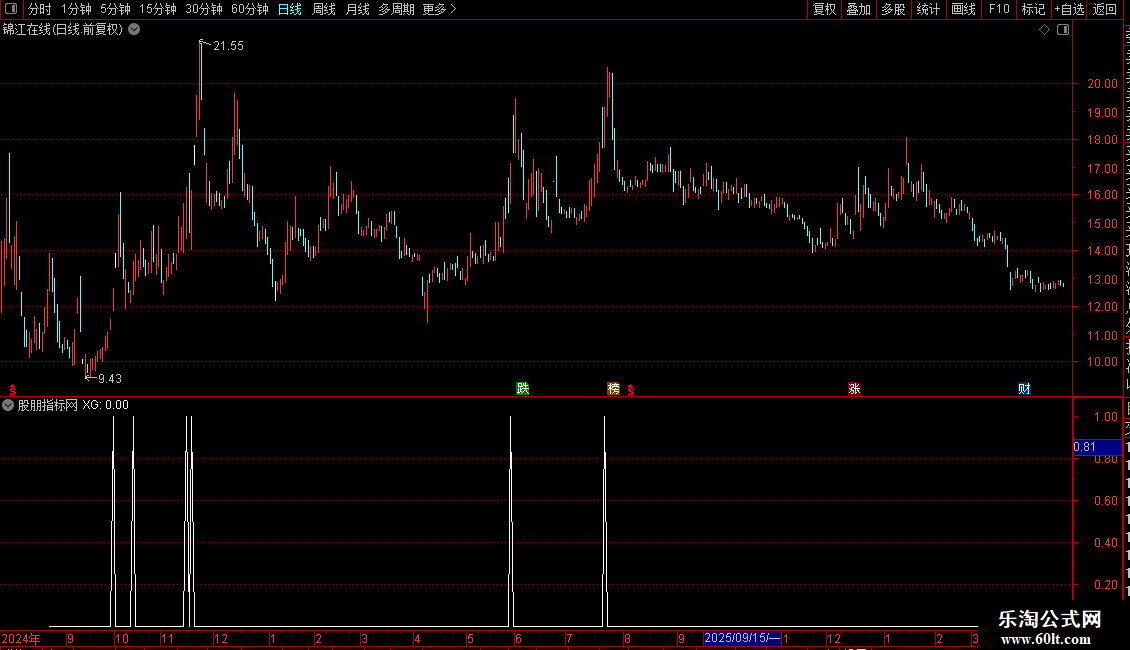Open the 画线 drawing tools

pyautogui.click(x=963, y=9)
